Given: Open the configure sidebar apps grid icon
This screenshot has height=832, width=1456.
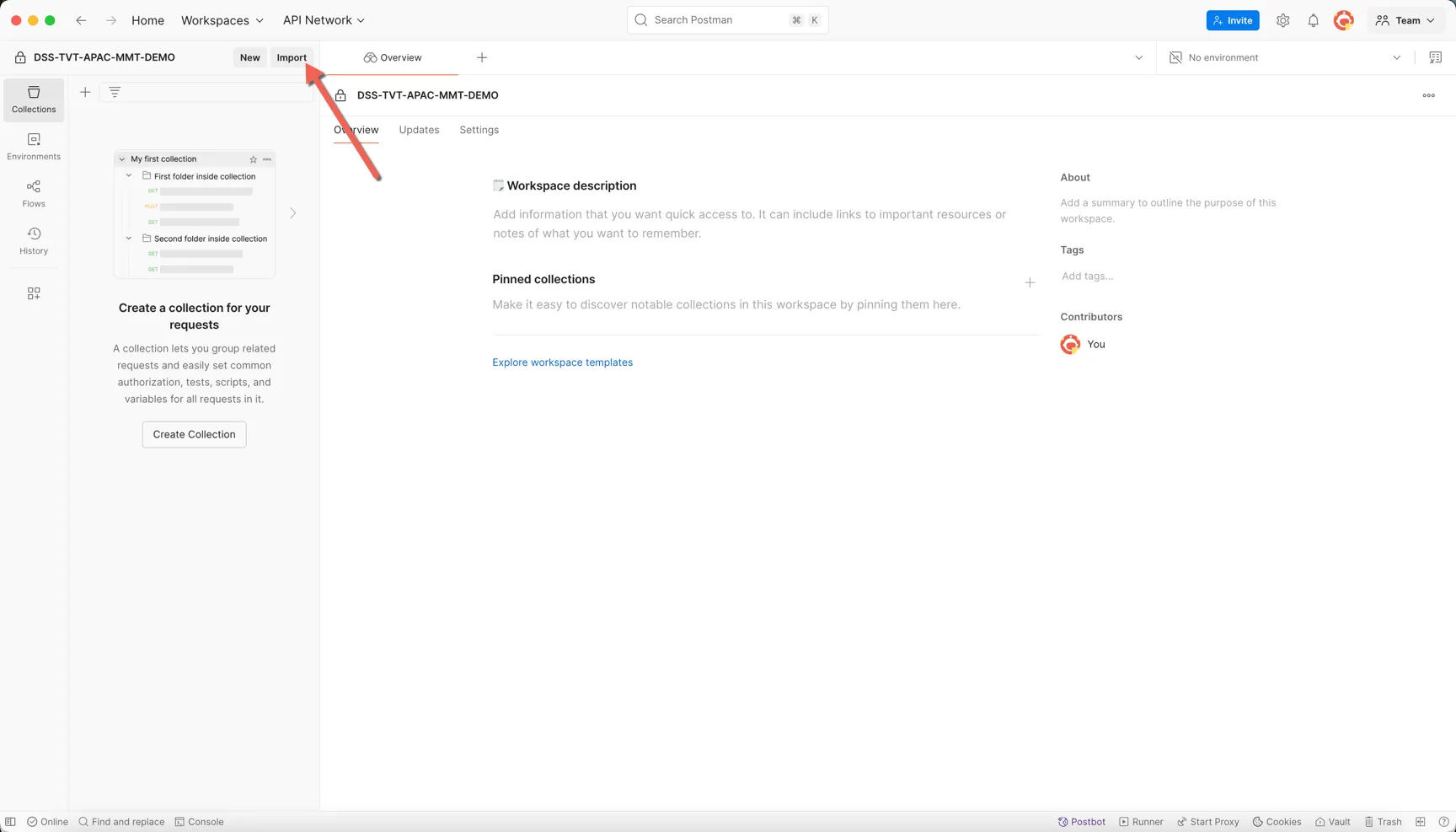Looking at the screenshot, I should click(34, 293).
